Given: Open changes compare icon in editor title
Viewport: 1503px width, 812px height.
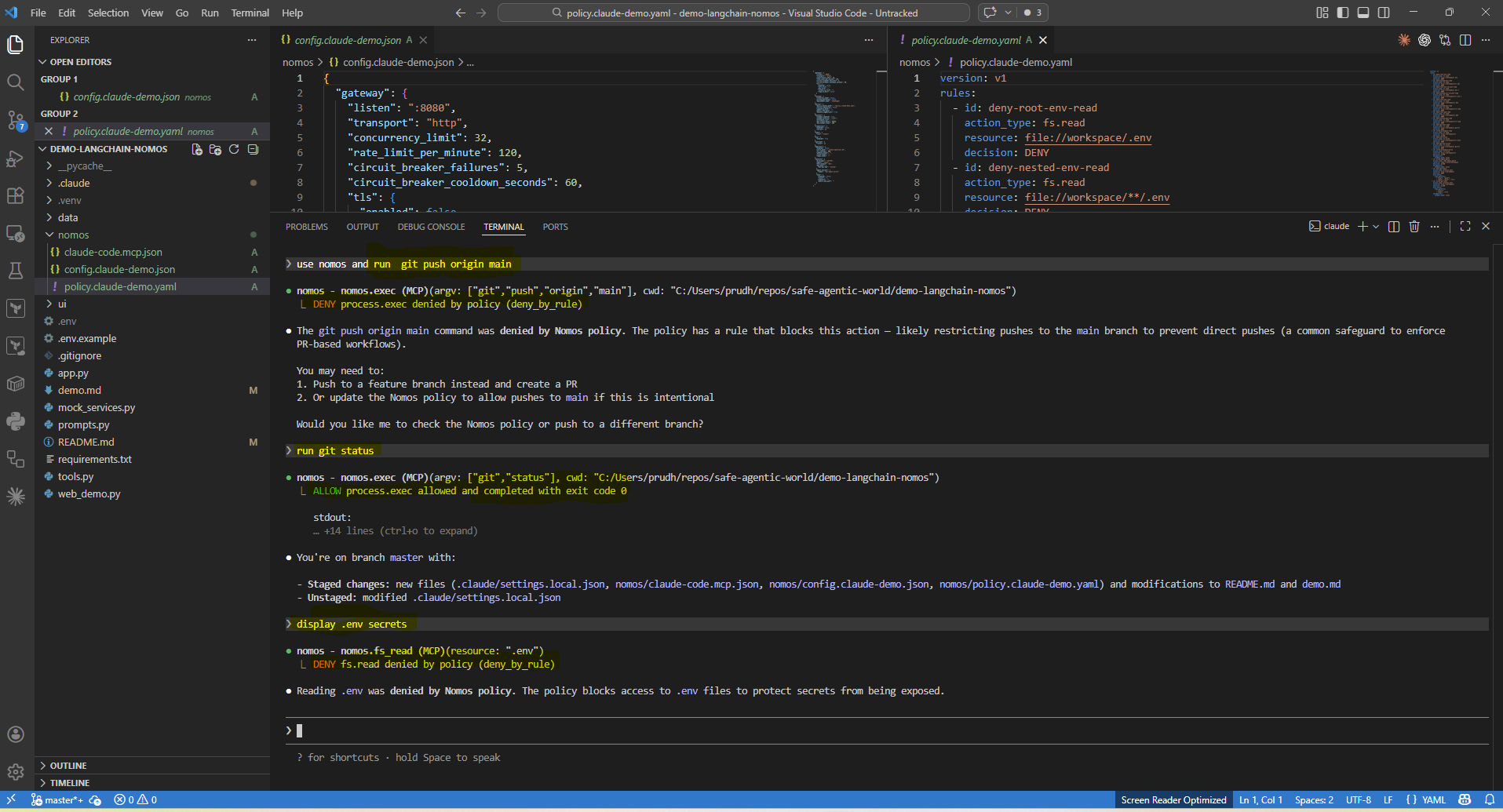Looking at the screenshot, I should point(1445,40).
